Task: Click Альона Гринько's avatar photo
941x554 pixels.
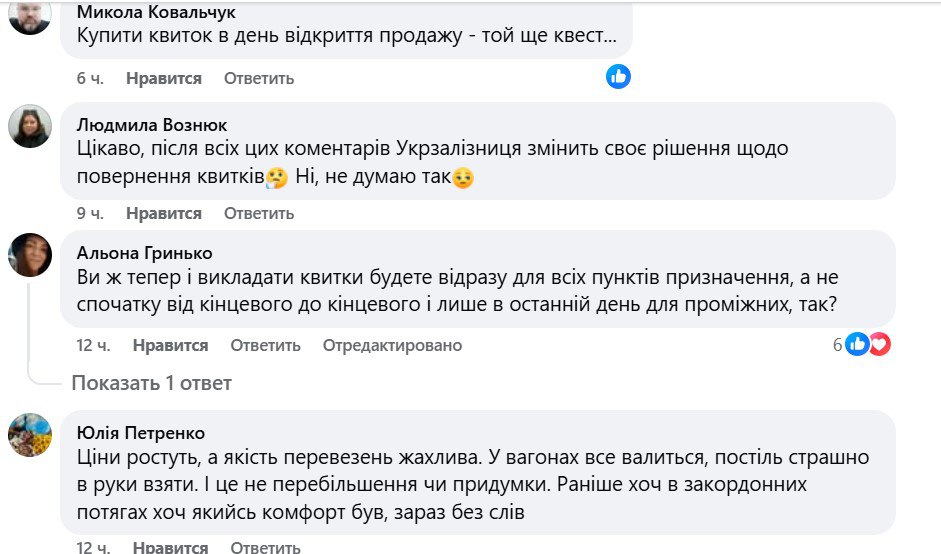Action: (30, 255)
